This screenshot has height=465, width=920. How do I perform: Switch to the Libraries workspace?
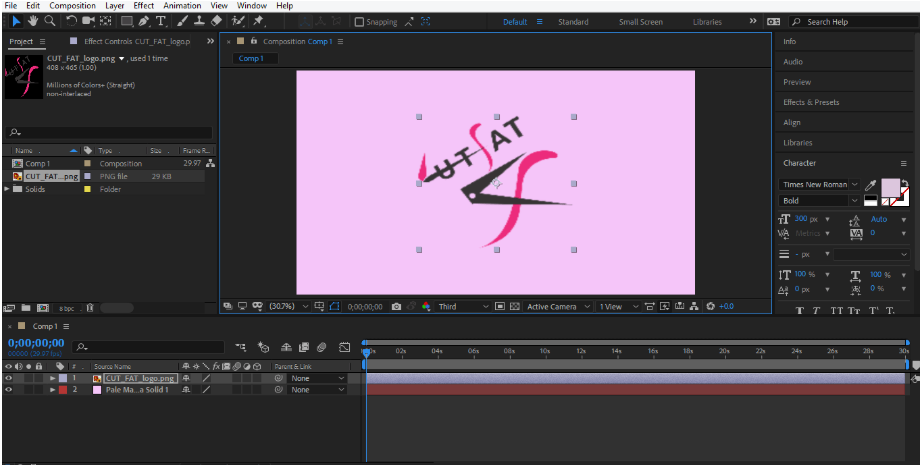pos(707,22)
